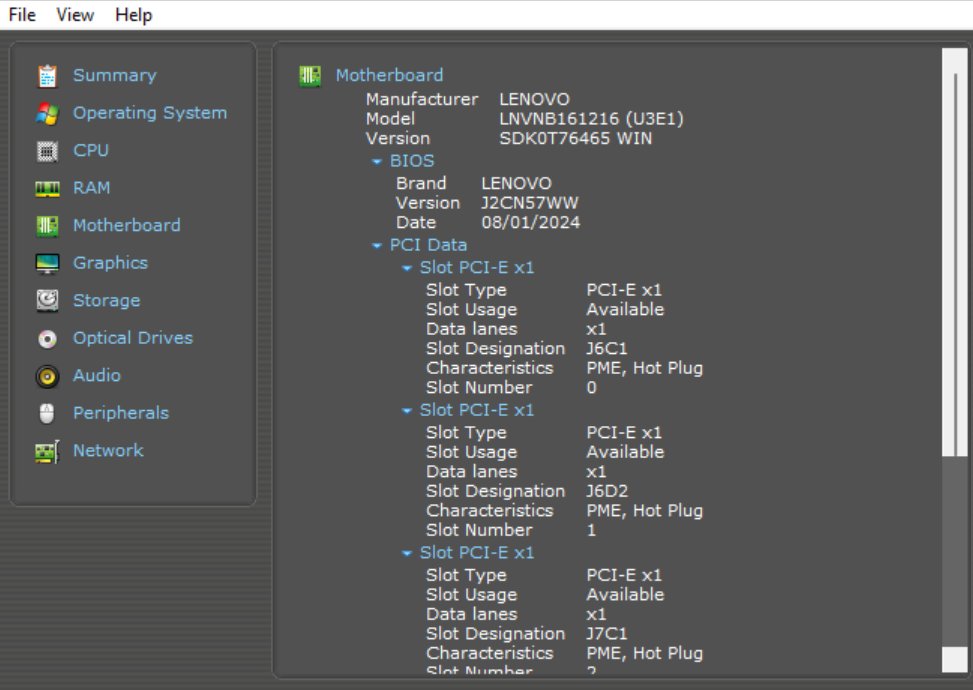This screenshot has height=690, width=973.
Task: Open the Help menu
Action: [133, 14]
